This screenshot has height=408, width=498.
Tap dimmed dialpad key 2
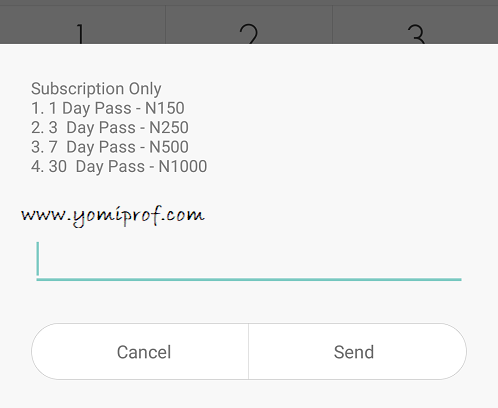click(249, 25)
